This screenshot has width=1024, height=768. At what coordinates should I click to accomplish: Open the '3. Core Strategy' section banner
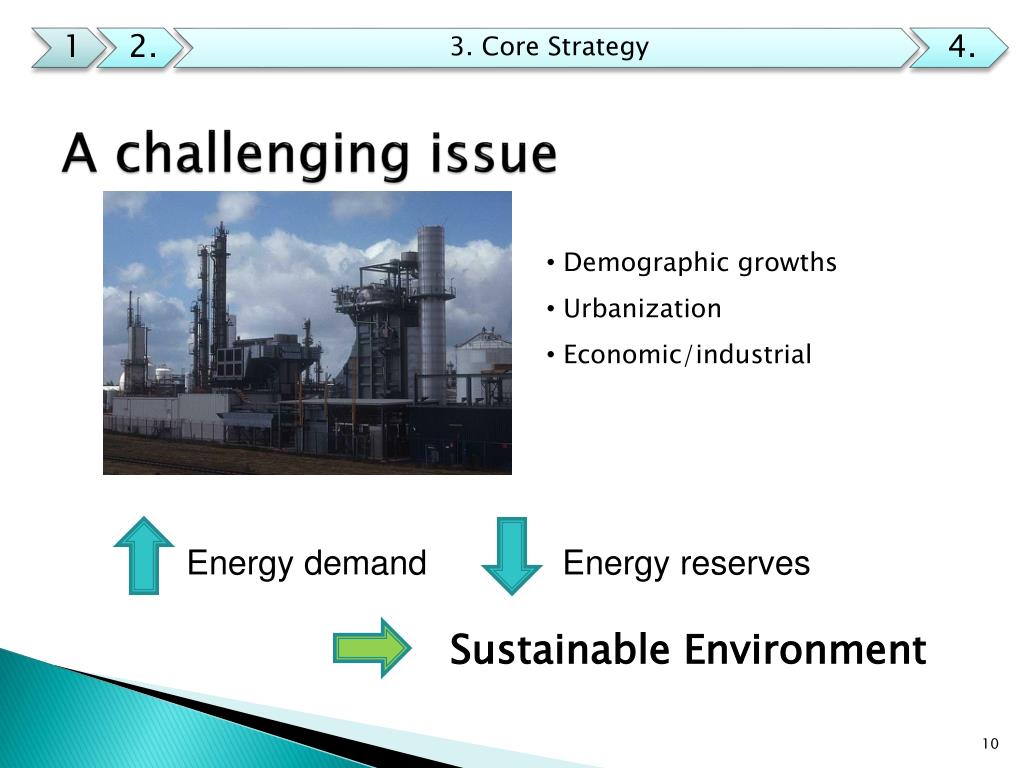[549, 47]
